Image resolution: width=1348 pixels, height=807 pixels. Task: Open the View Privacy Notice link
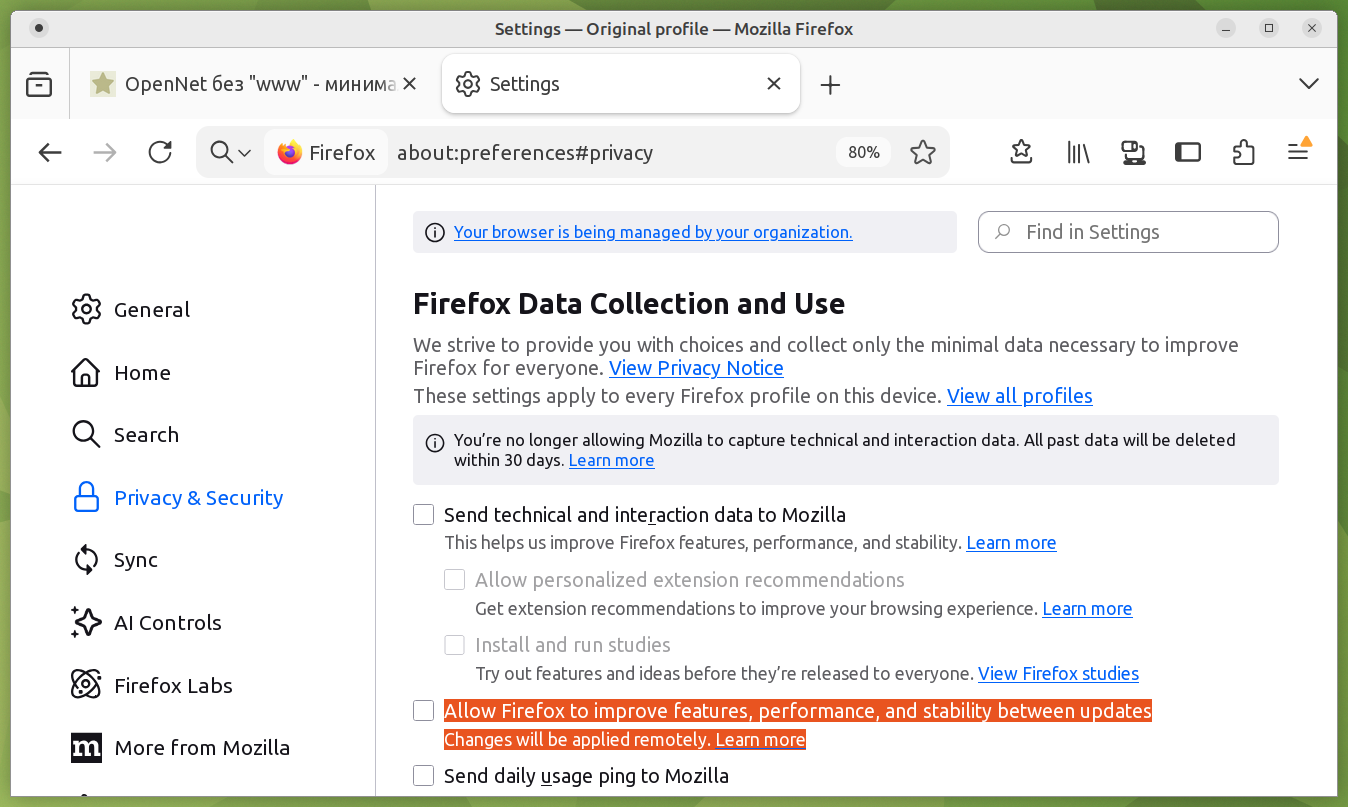pyautogui.click(x=696, y=368)
